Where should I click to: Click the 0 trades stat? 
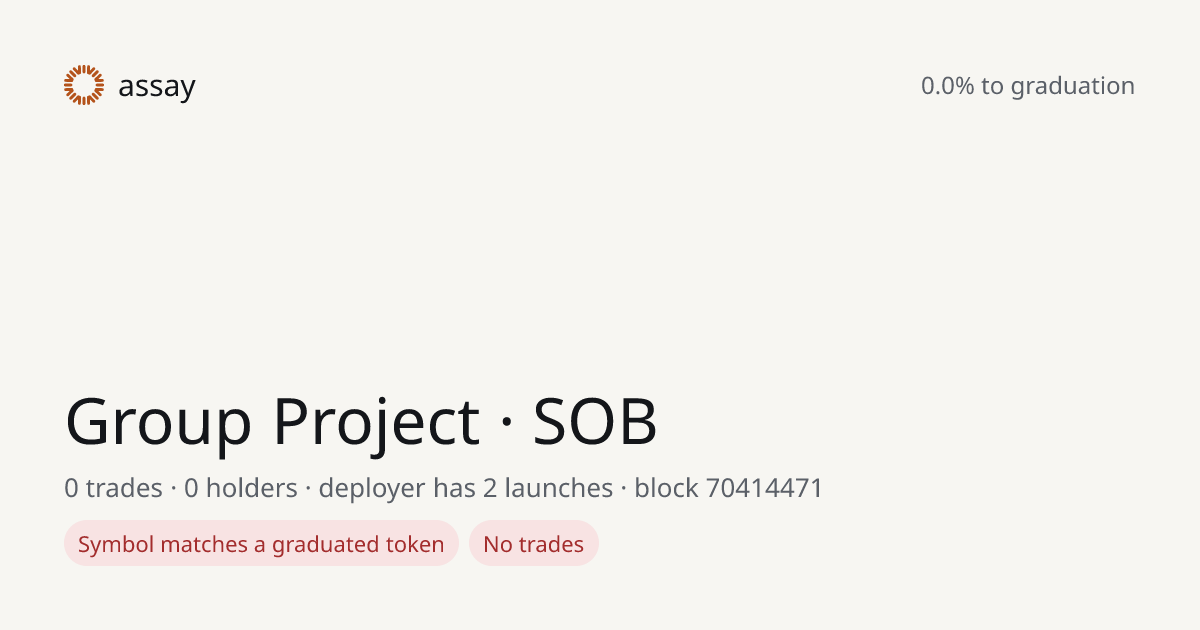[113, 488]
